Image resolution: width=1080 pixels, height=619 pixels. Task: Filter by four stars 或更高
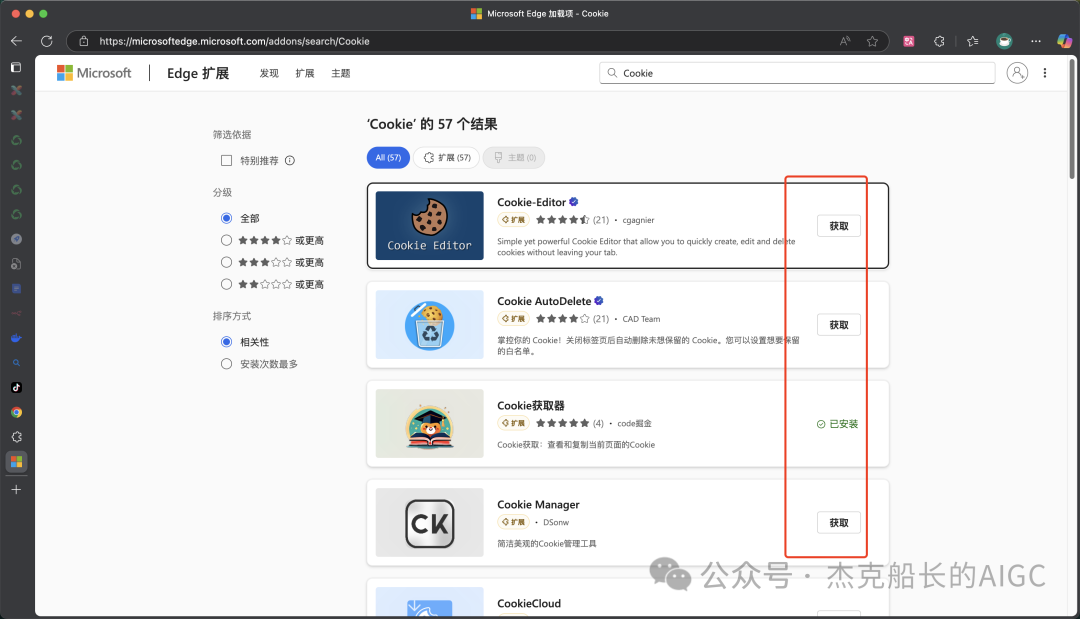coord(226,240)
